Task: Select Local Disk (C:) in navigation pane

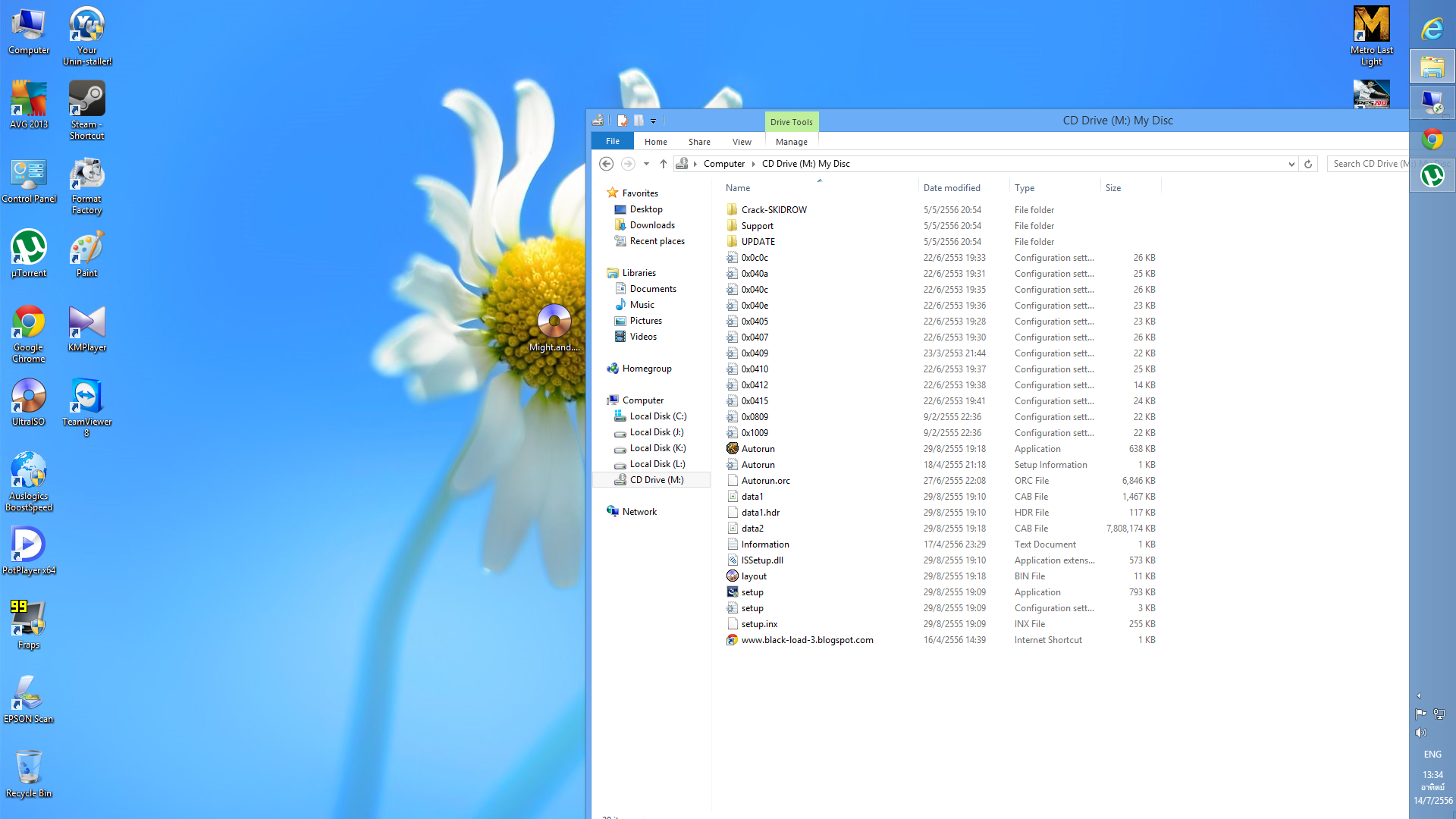Action: tap(657, 416)
